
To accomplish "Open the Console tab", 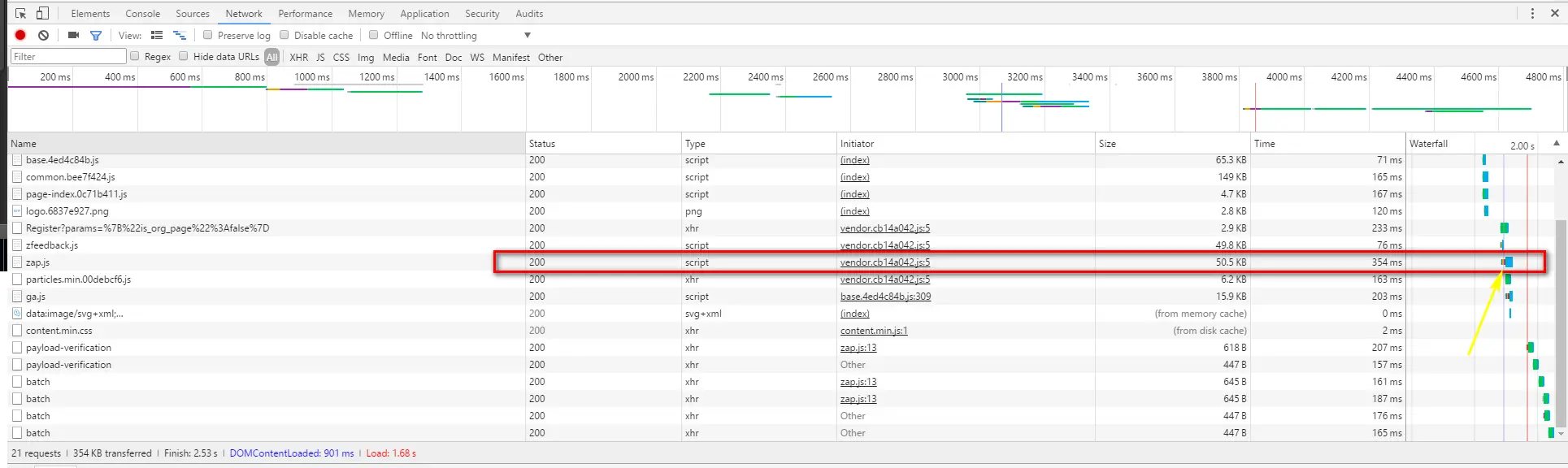I will (x=142, y=14).
